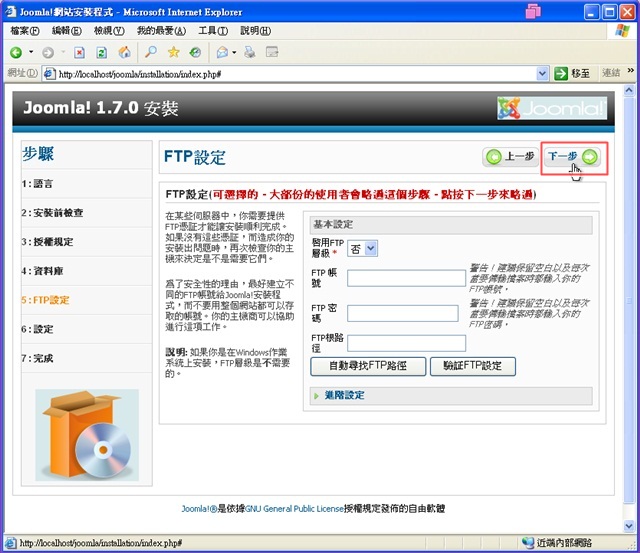
Task: Select step 7: 完成
Action: pyautogui.click(x=37, y=358)
